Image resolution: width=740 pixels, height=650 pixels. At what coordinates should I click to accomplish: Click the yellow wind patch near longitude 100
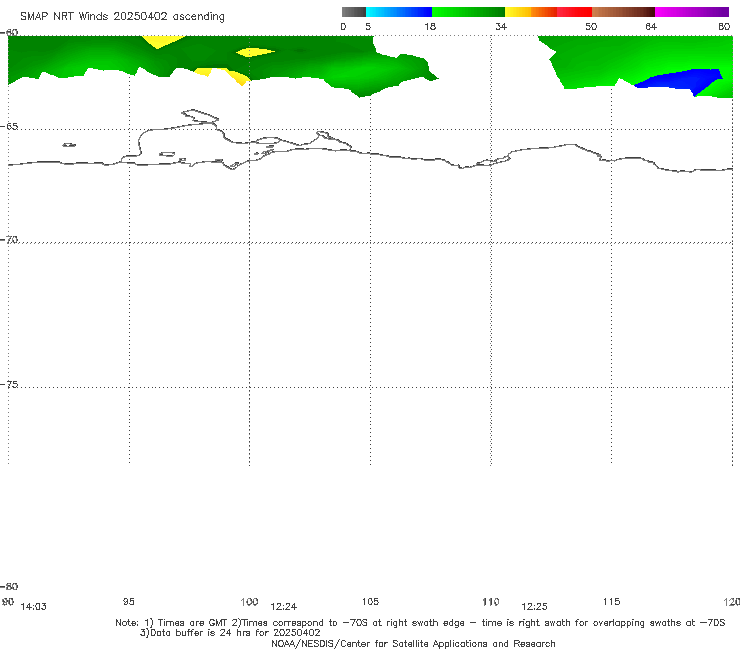click(255, 52)
